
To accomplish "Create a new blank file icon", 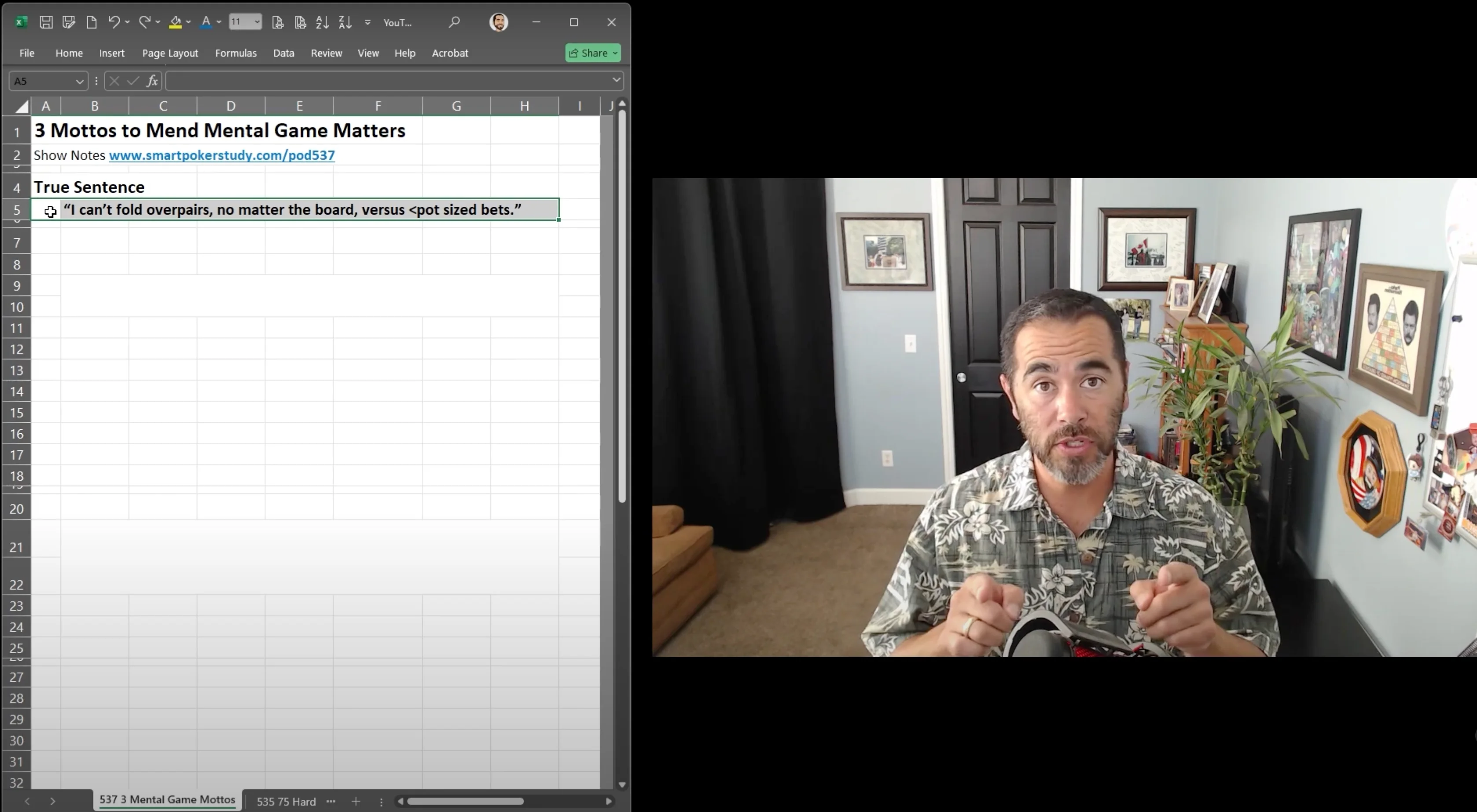I will coord(91,22).
